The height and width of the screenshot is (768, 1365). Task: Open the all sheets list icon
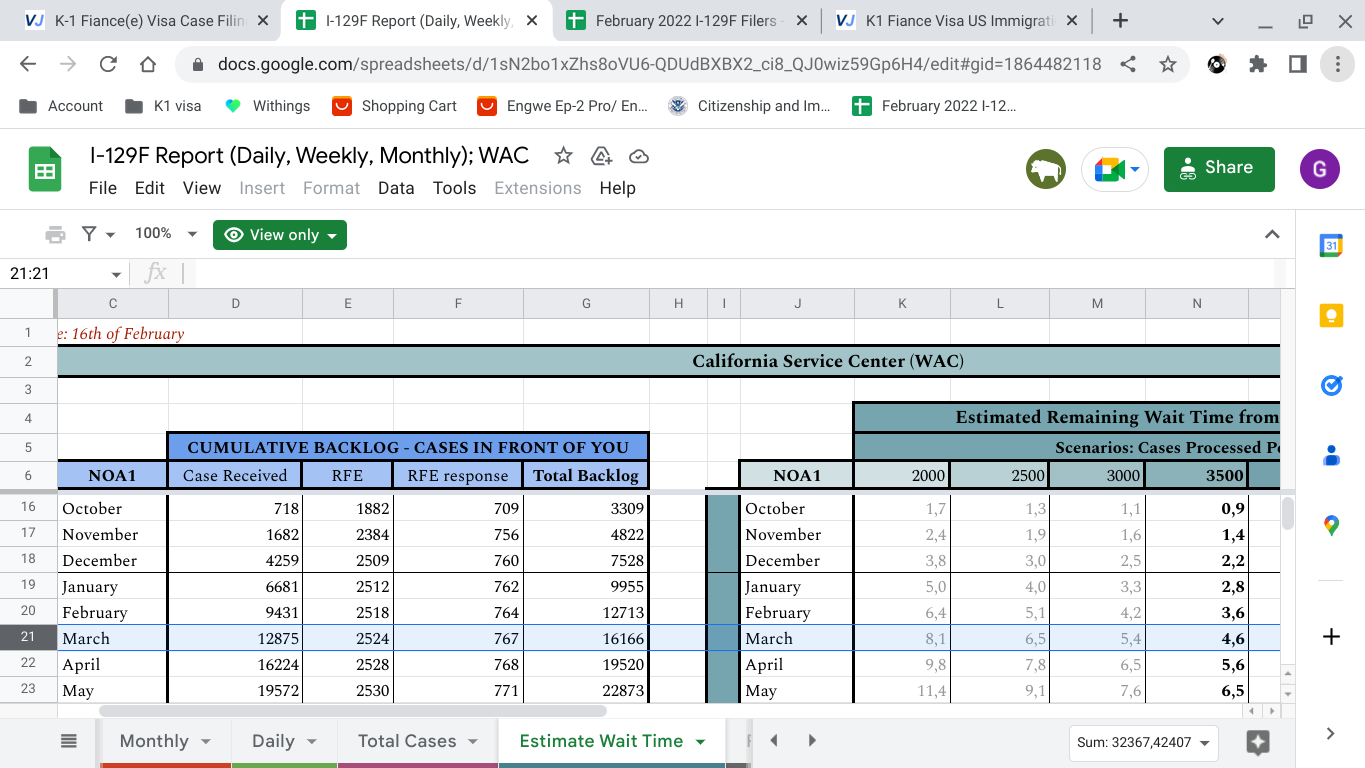click(x=69, y=741)
